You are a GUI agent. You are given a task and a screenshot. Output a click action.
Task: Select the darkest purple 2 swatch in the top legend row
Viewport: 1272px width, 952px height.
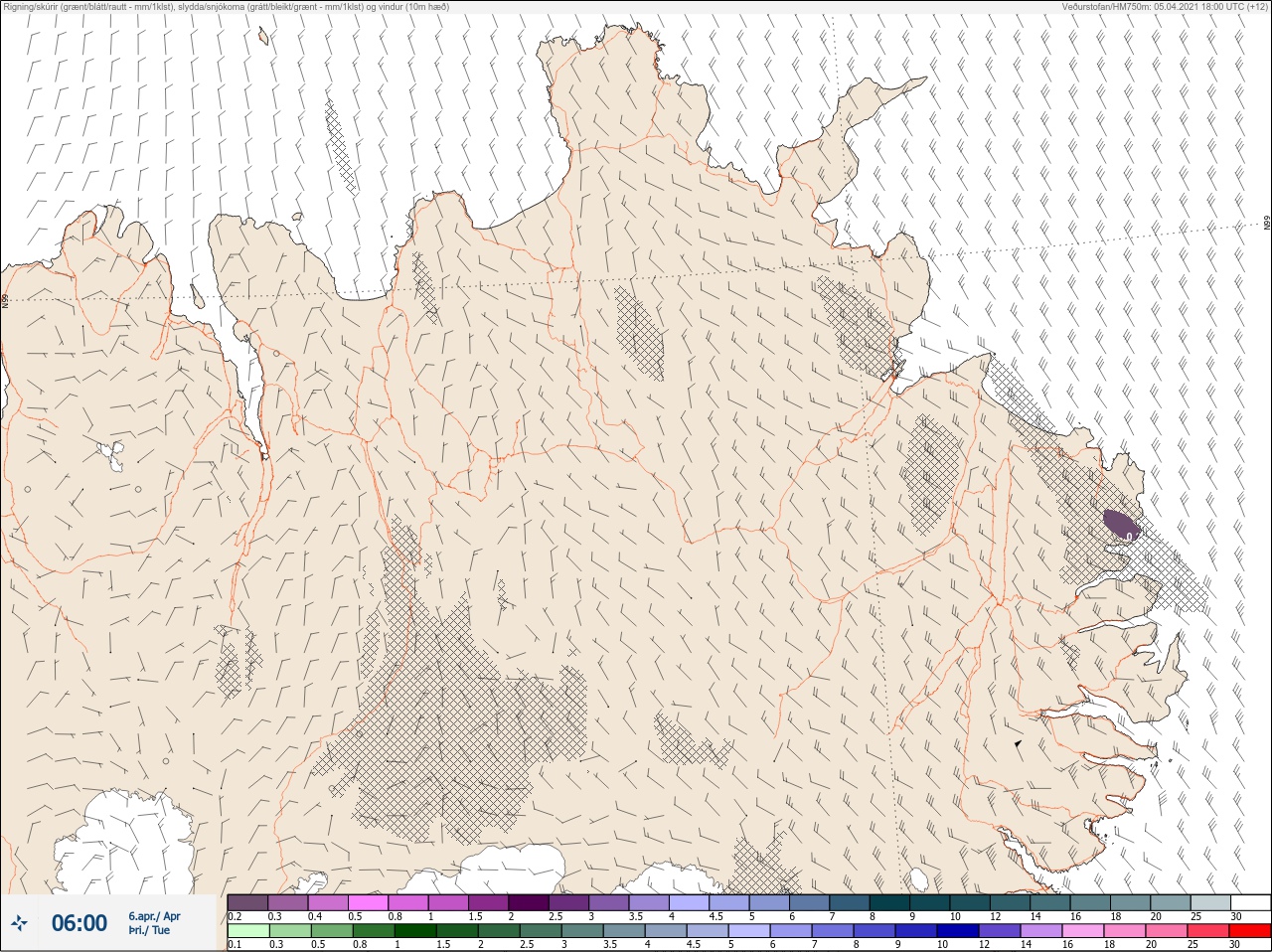pos(529,902)
